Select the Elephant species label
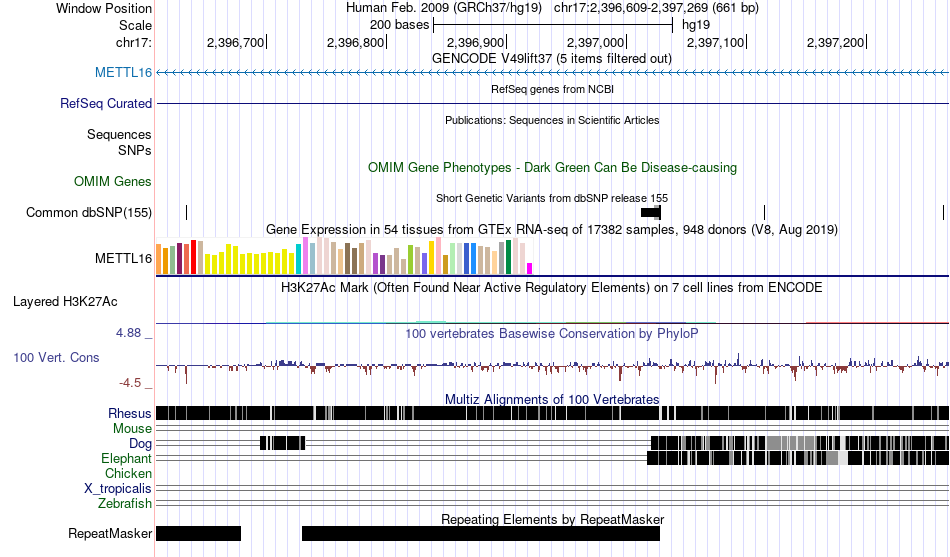 click(x=126, y=458)
